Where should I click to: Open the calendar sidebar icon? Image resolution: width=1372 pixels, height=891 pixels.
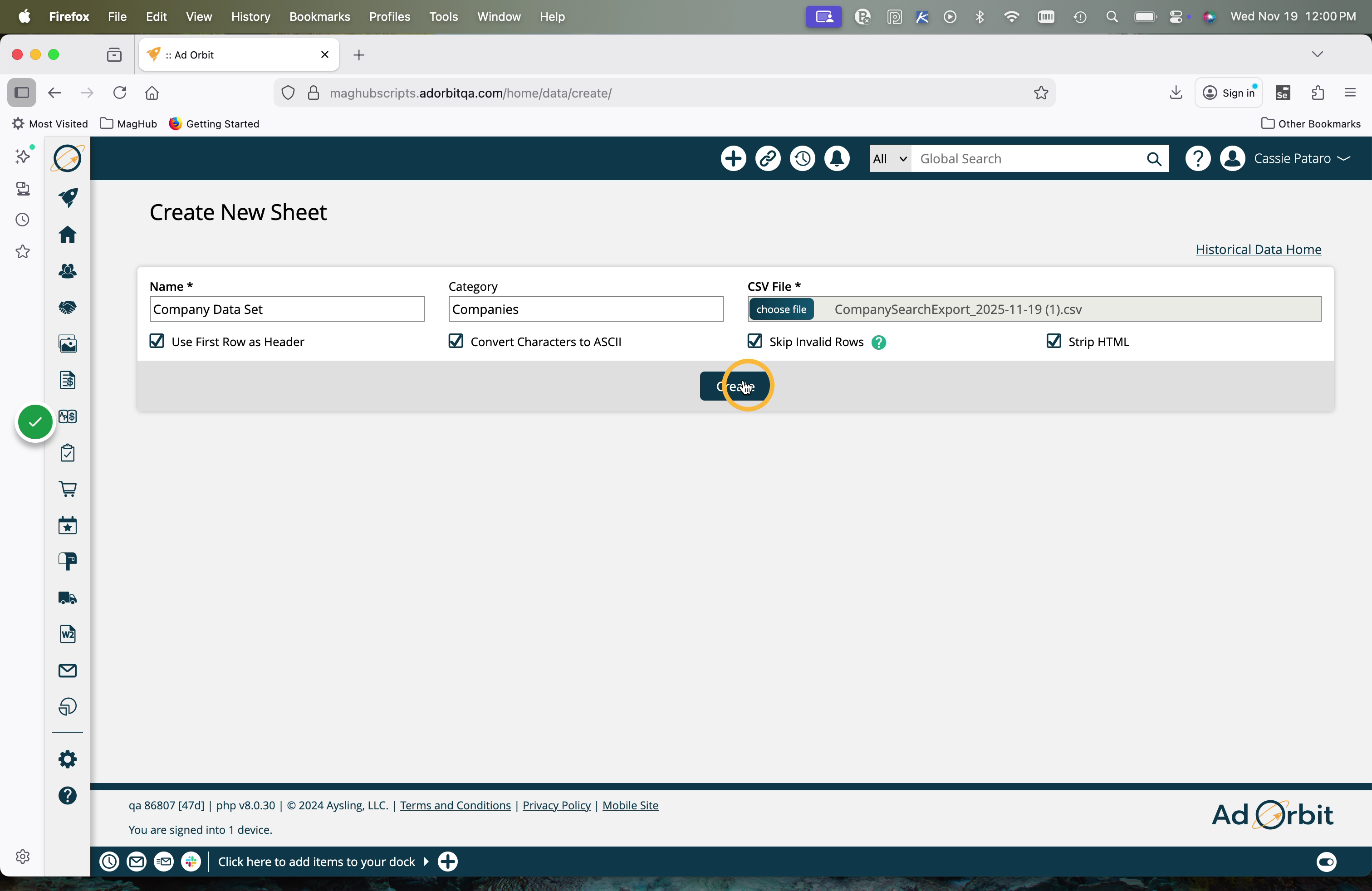click(68, 525)
